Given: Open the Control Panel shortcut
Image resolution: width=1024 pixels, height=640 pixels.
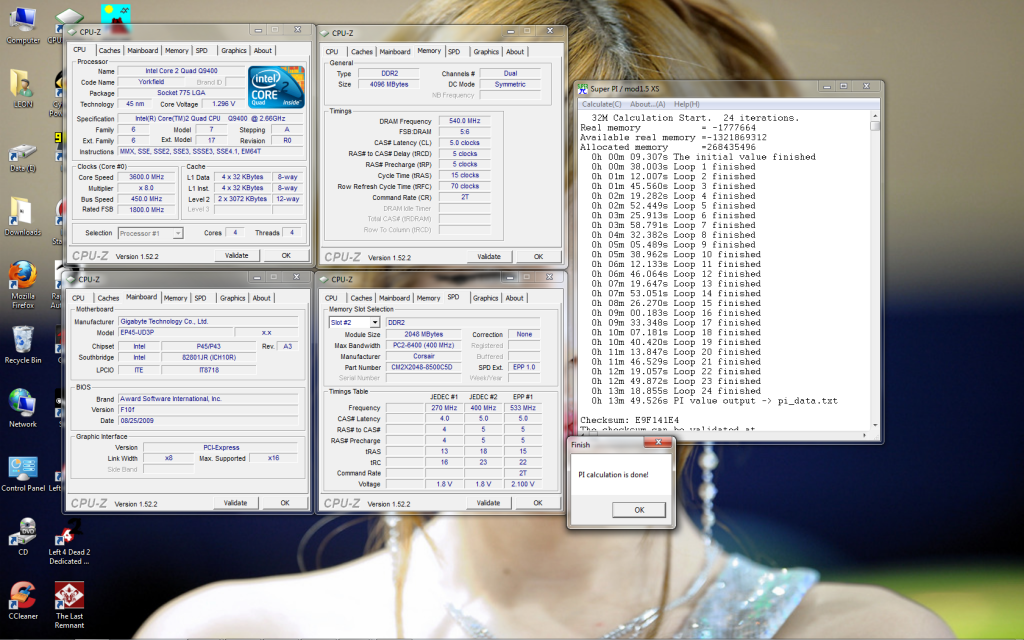Looking at the screenshot, I should coord(22,468).
